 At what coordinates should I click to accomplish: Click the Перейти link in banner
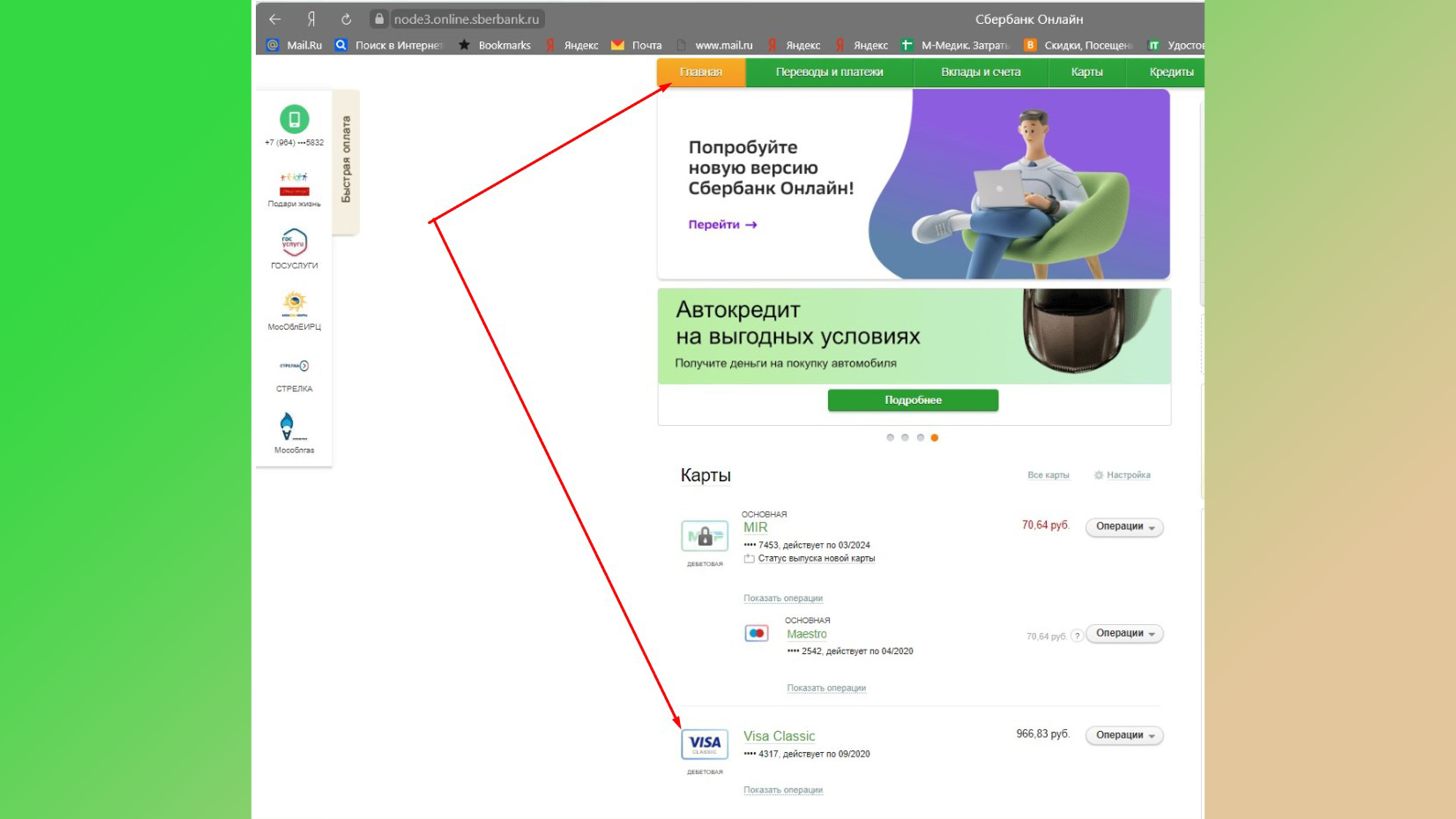click(722, 225)
